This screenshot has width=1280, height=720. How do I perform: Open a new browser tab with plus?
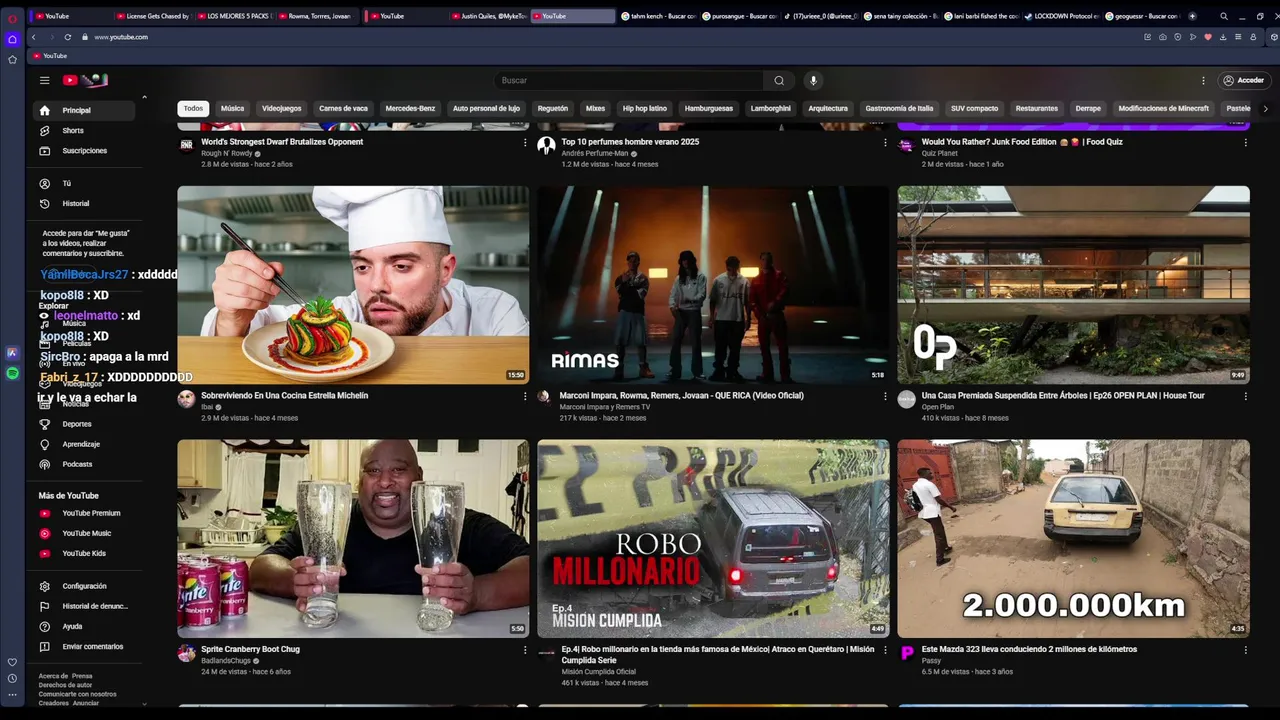point(1194,16)
